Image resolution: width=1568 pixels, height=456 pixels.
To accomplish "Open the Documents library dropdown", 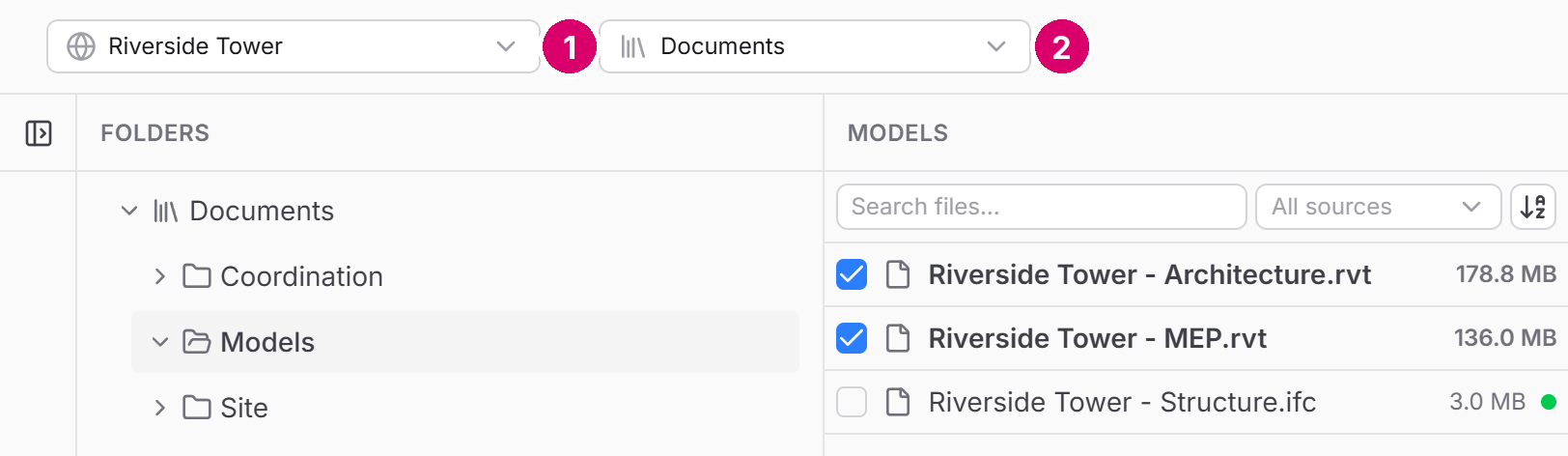I will coord(815,46).
